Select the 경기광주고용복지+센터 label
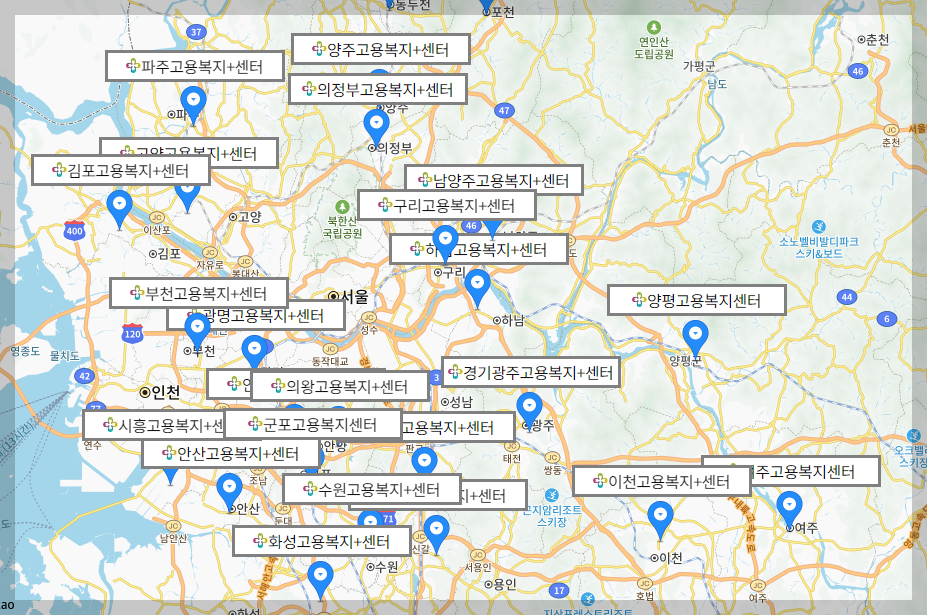Screen dimensions: 927x615 point(531,372)
